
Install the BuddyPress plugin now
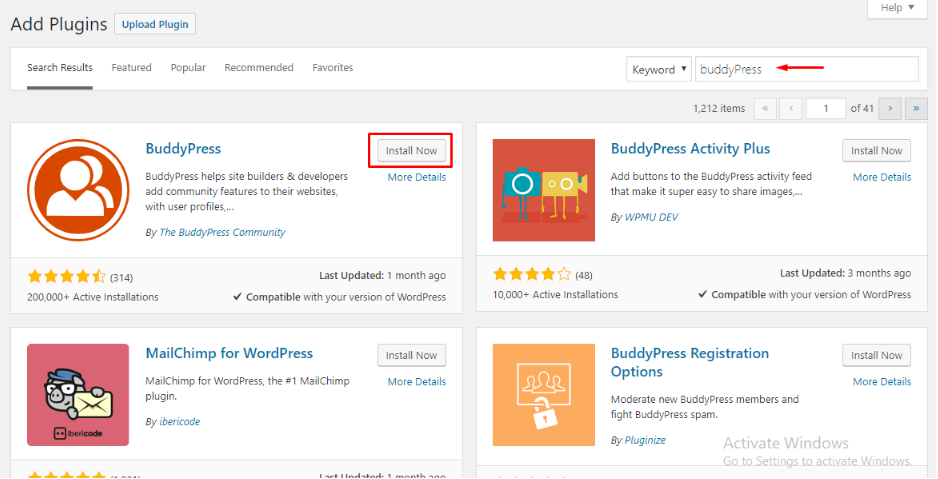[x=412, y=151]
